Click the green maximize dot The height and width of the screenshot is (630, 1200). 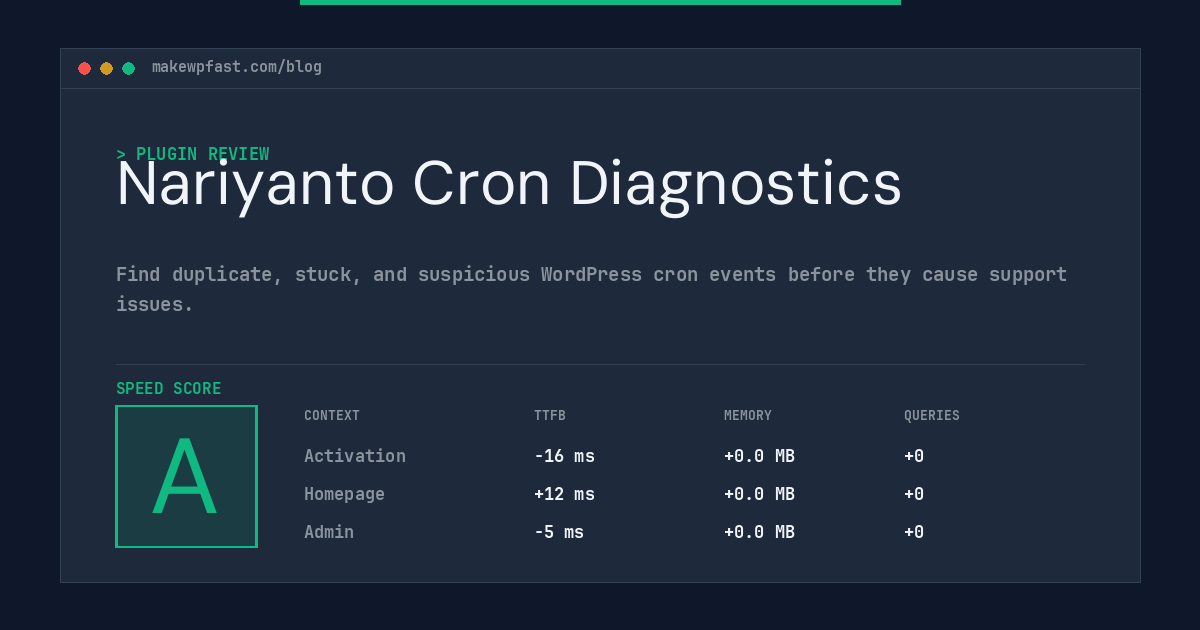(x=128, y=68)
